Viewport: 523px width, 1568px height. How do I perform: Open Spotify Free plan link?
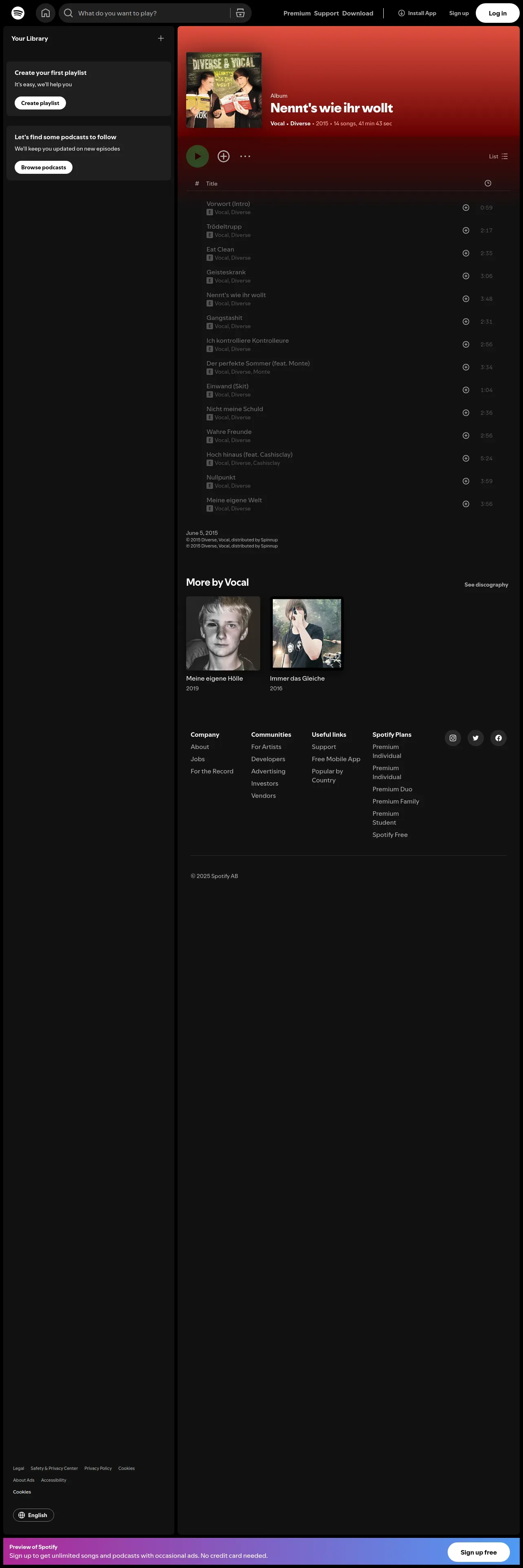click(390, 834)
